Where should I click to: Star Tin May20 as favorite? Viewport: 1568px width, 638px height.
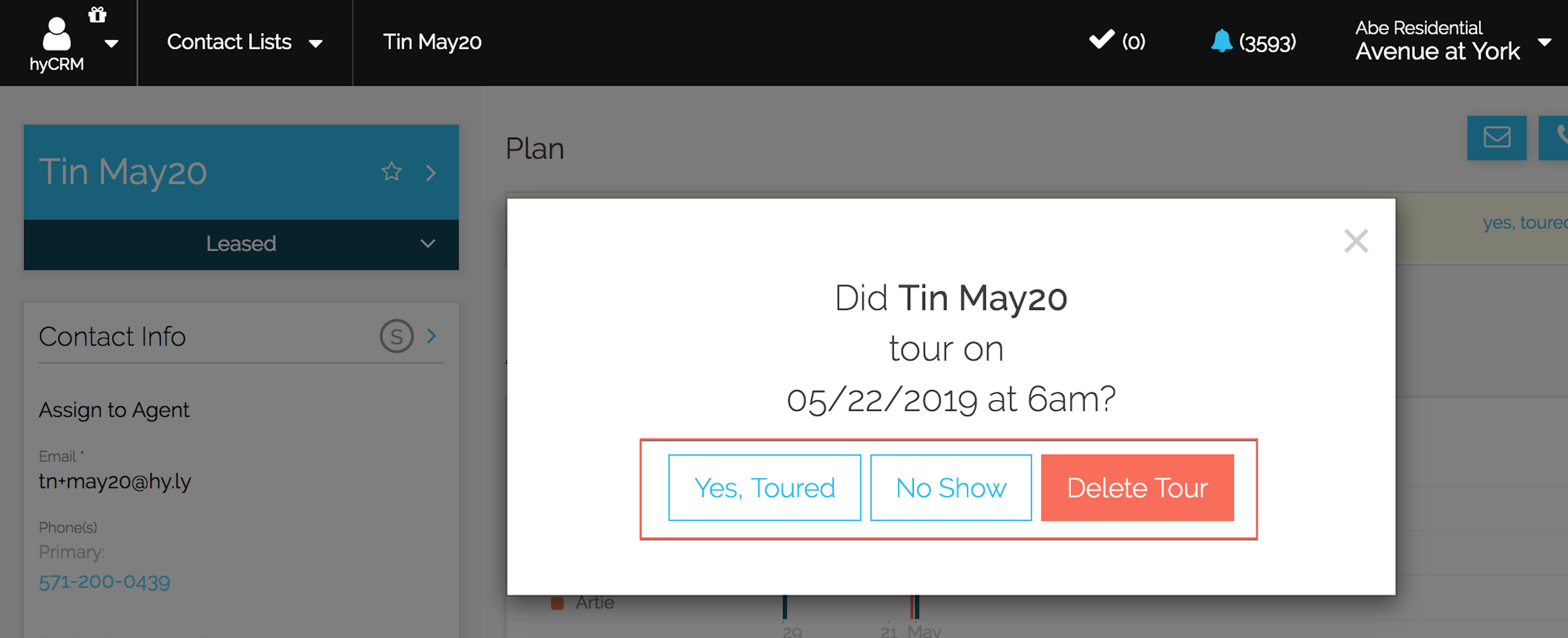391,171
